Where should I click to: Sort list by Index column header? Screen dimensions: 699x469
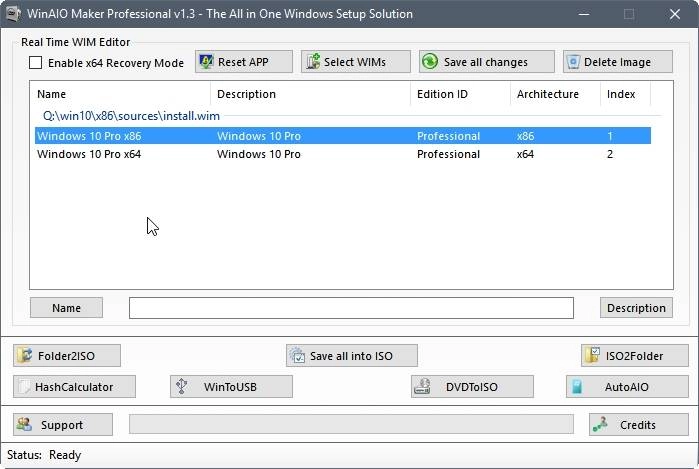(625, 94)
